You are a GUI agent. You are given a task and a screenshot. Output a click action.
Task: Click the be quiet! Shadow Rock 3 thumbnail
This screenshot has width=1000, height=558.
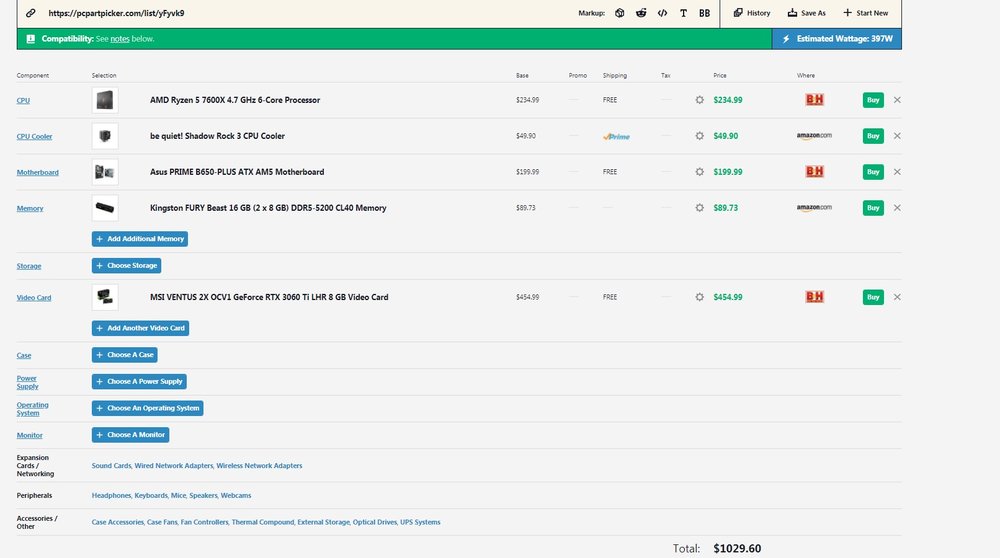point(105,136)
